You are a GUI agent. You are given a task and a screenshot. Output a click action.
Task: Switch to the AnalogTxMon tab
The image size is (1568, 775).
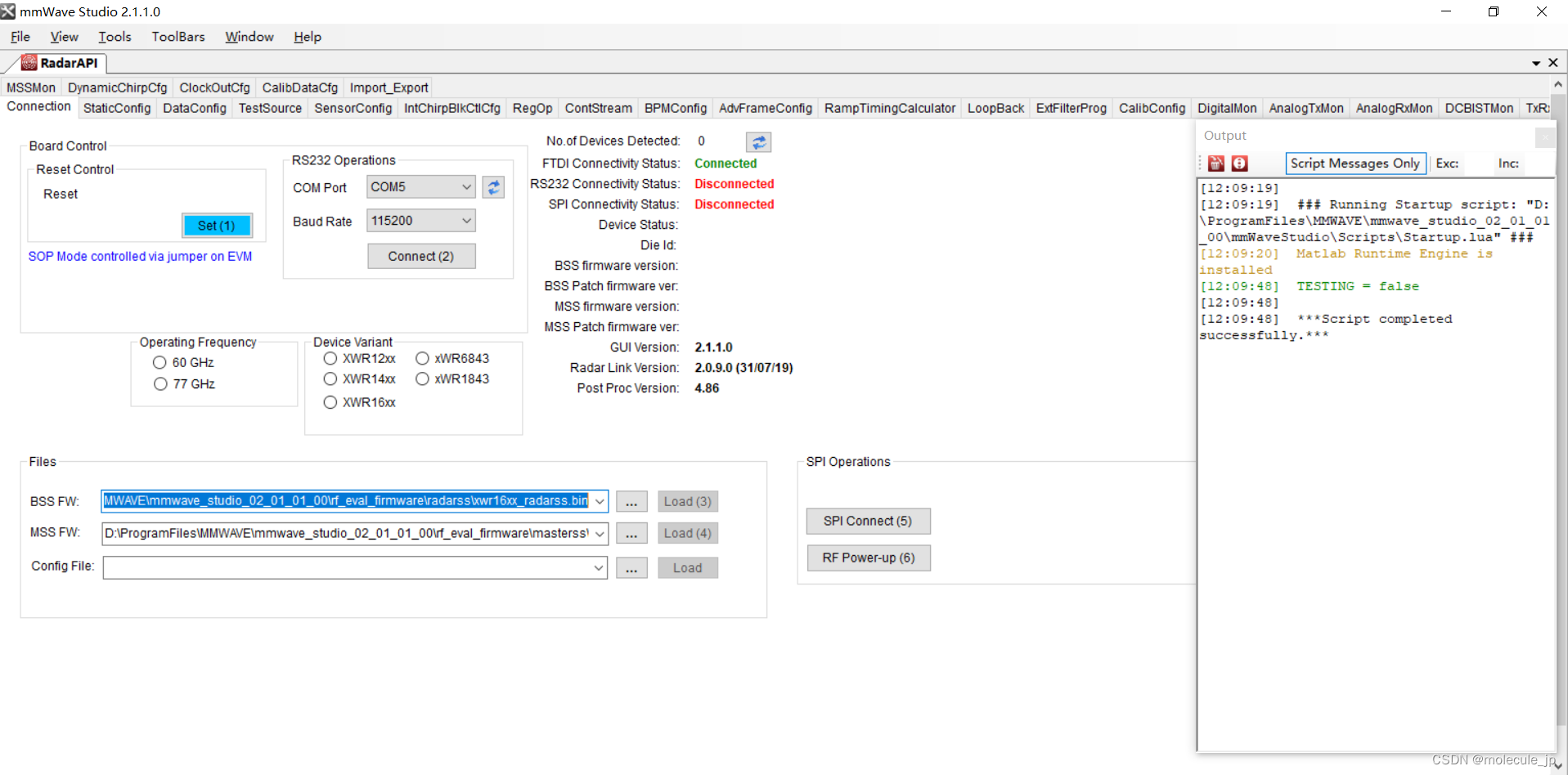(x=1306, y=109)
